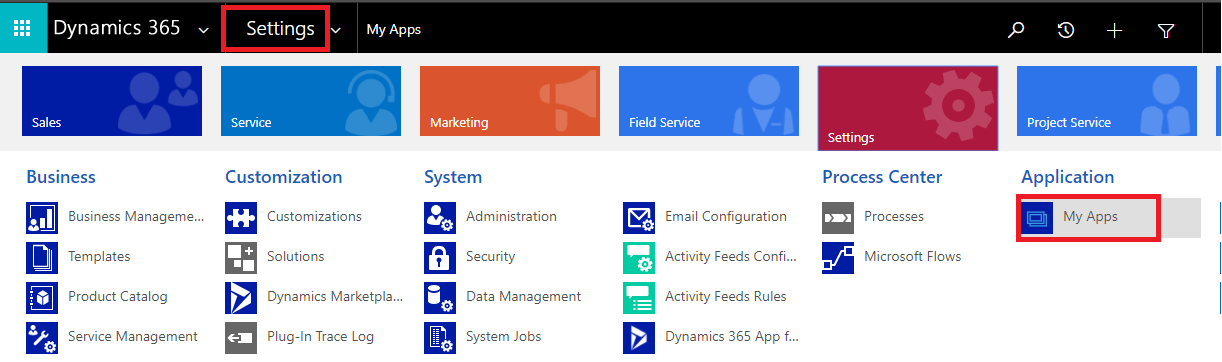The height and width of the screenshot is (362, 1222).
Task: Open Microsoft Flows link
Action: click(x=913, y=257)
